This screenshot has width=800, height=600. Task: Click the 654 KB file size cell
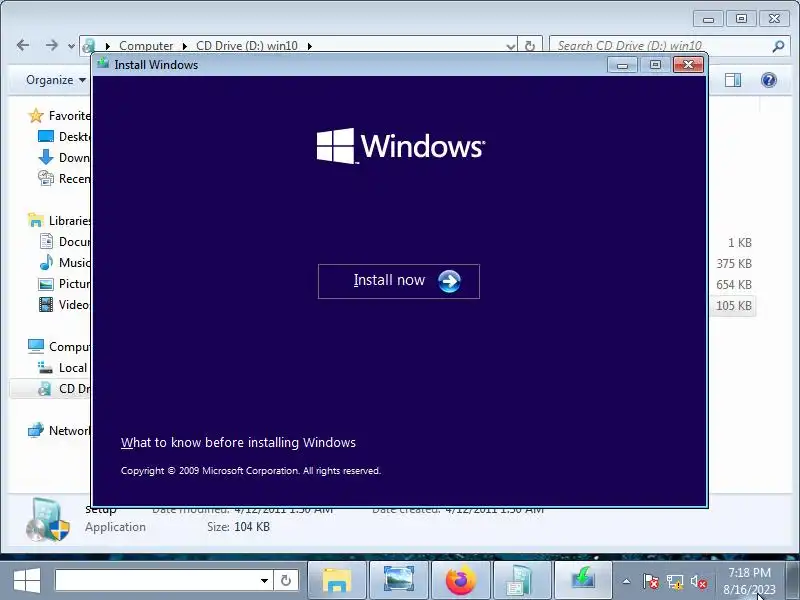(734, 285)
